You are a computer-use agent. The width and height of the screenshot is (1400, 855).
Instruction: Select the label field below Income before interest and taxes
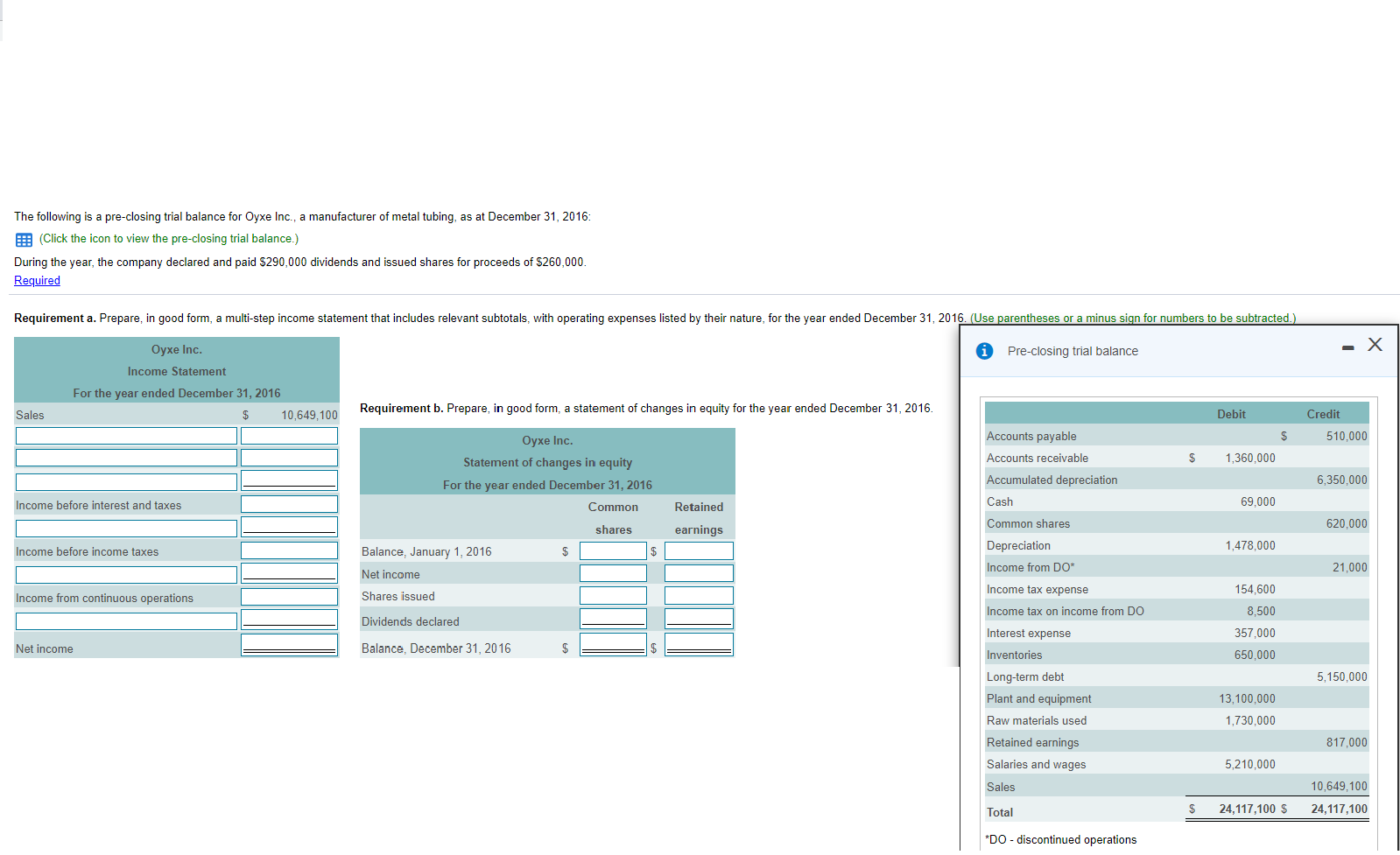point(126,529)
